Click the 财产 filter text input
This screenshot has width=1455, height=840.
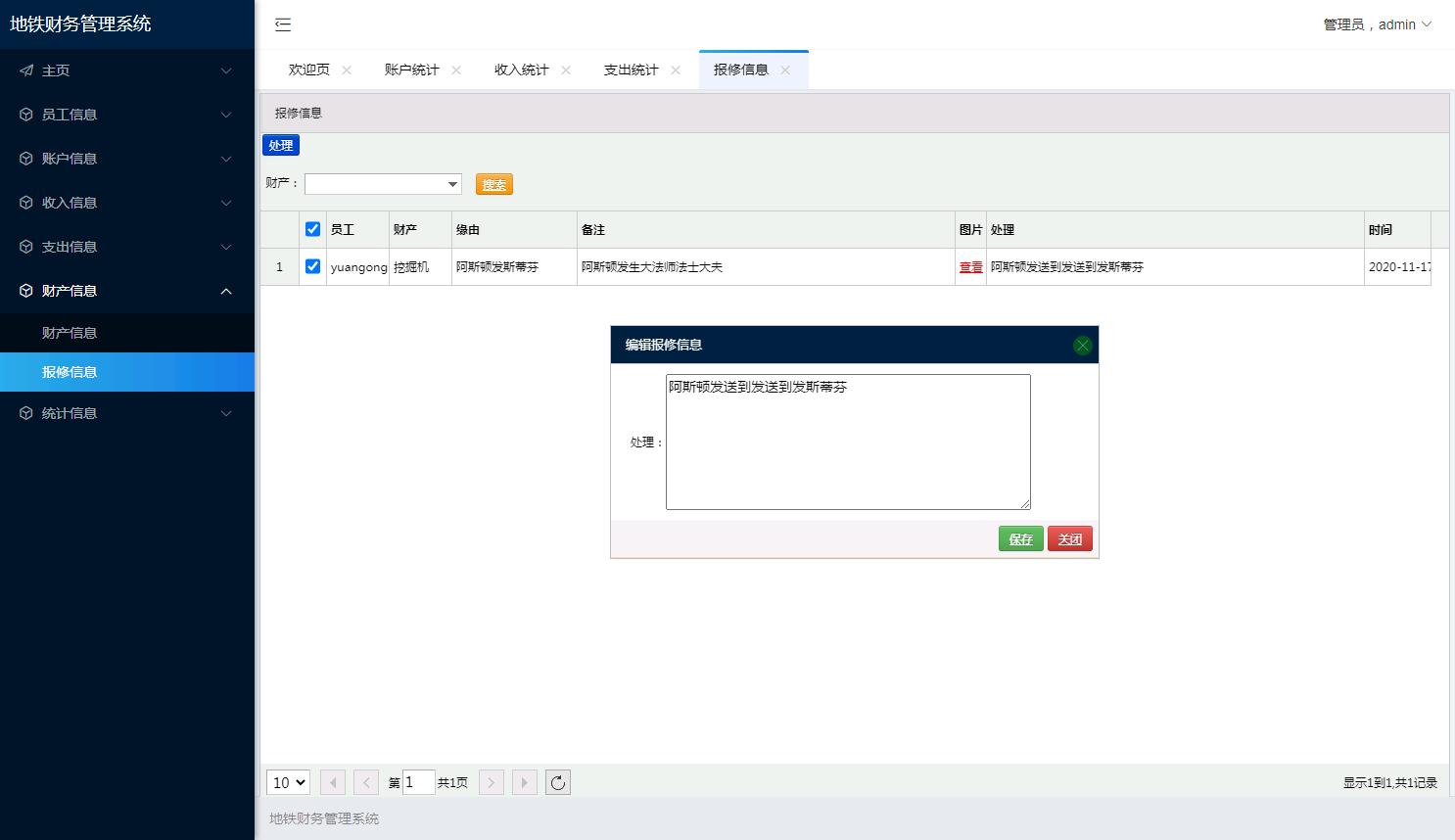click(375, 184)
